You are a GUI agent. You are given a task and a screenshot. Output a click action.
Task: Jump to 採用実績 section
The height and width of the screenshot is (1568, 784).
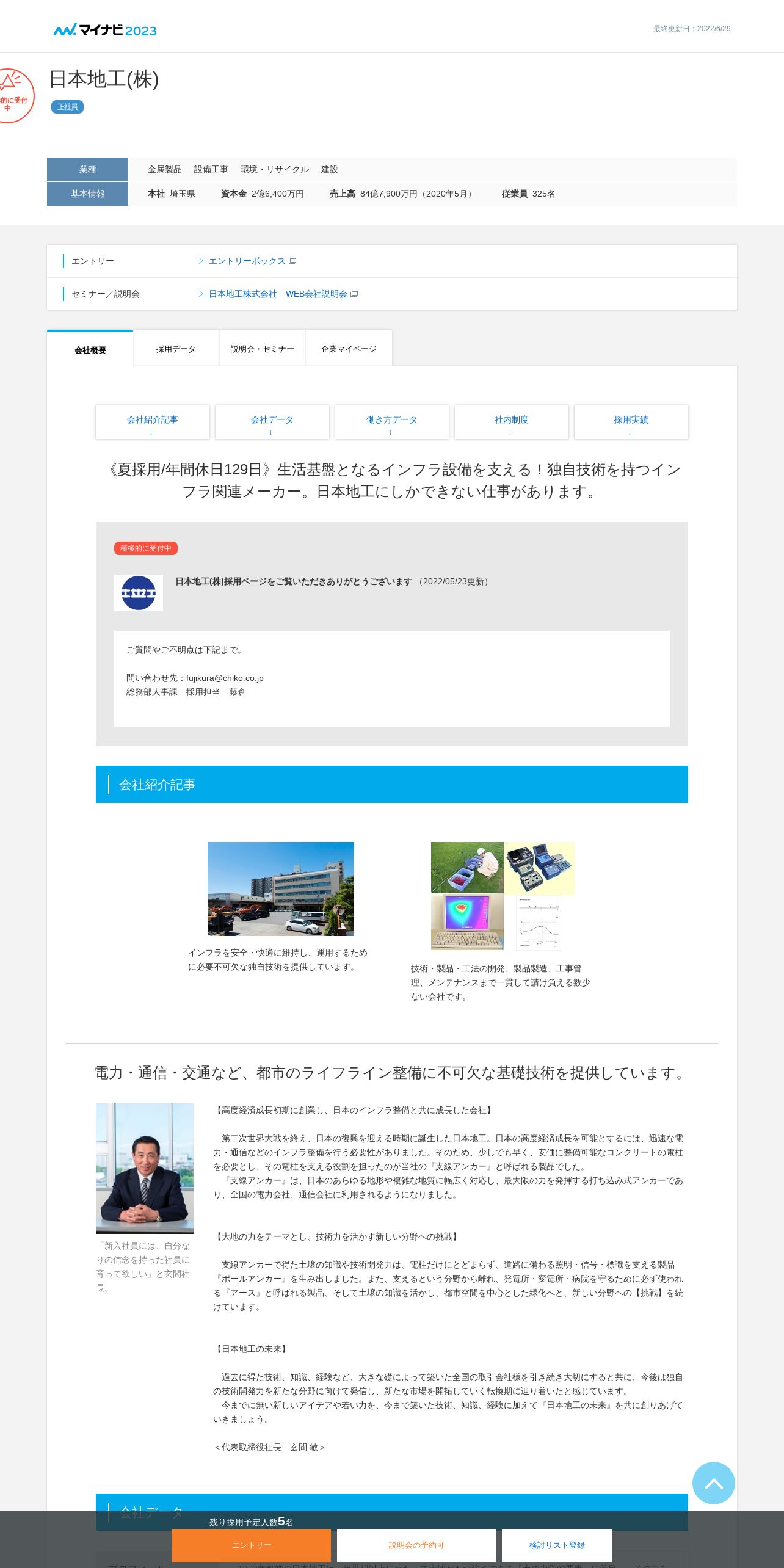tap(631, 422)
